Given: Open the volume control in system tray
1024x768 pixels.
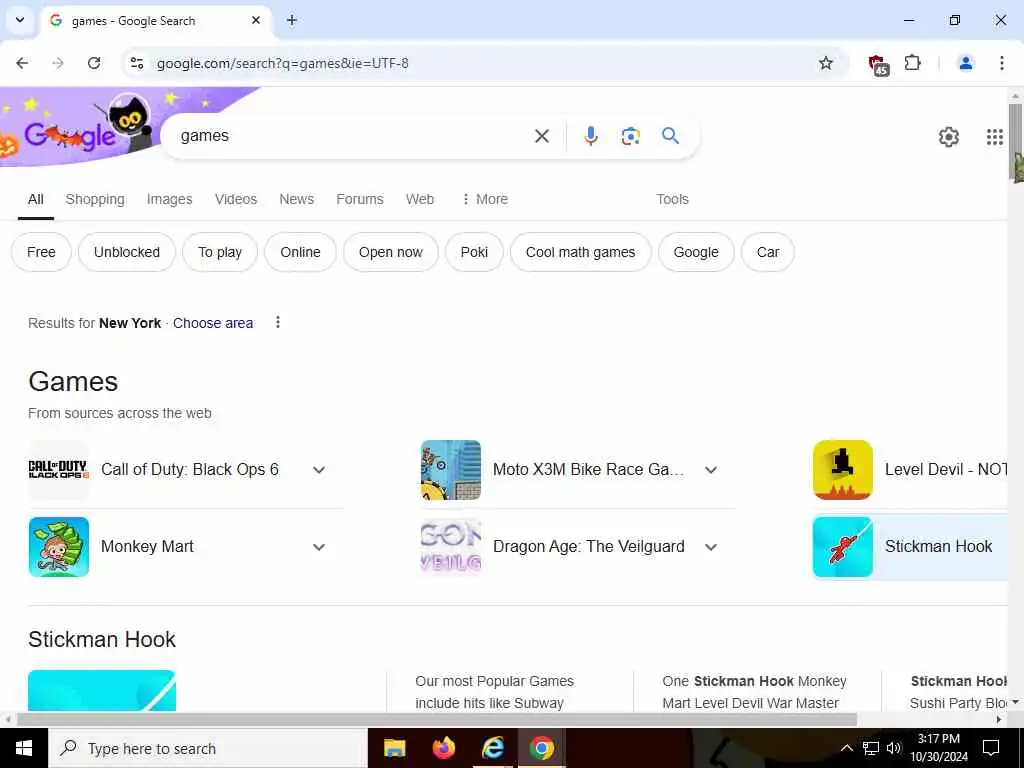Looking at the screenshot, I should [894, 748].
